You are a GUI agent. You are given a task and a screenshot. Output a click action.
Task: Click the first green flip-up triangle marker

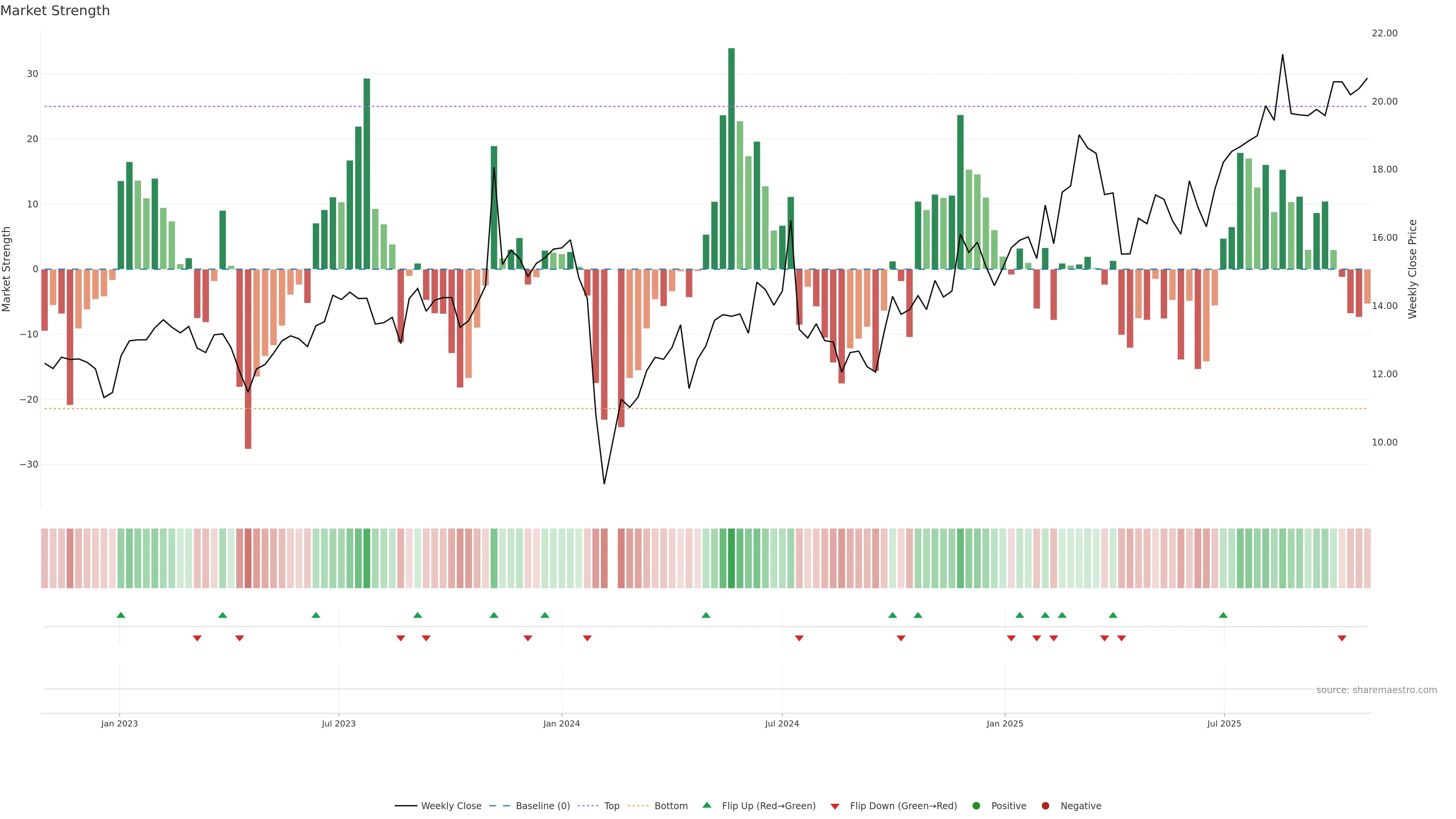coord(121,615)
